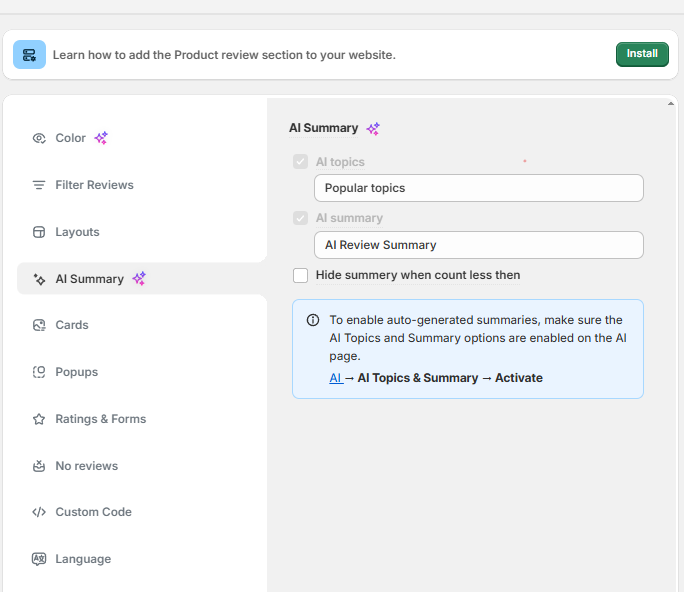Click the Cards icon in sidebar
Screen dimensions: 684x592
click(x=39, y=325)
